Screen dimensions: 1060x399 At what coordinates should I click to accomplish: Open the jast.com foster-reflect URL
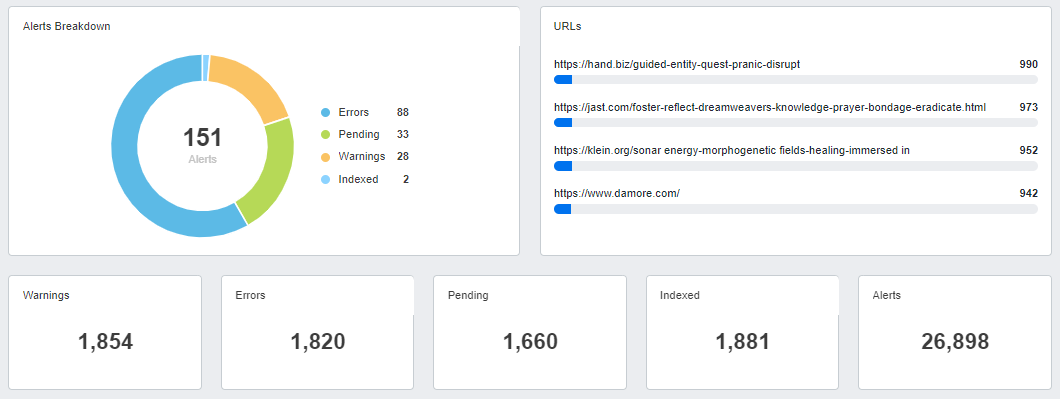770,107
